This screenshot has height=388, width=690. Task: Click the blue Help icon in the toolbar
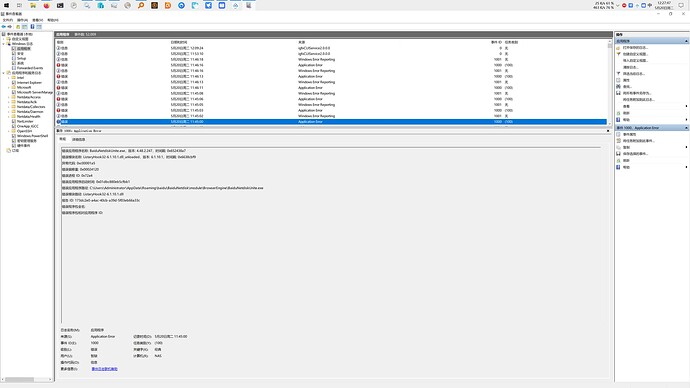click(x=32, y=26)
